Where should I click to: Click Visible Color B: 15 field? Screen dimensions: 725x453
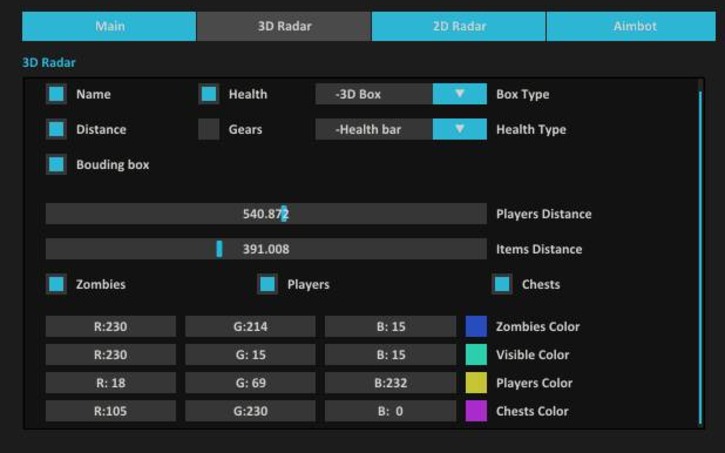click(390, 355)
